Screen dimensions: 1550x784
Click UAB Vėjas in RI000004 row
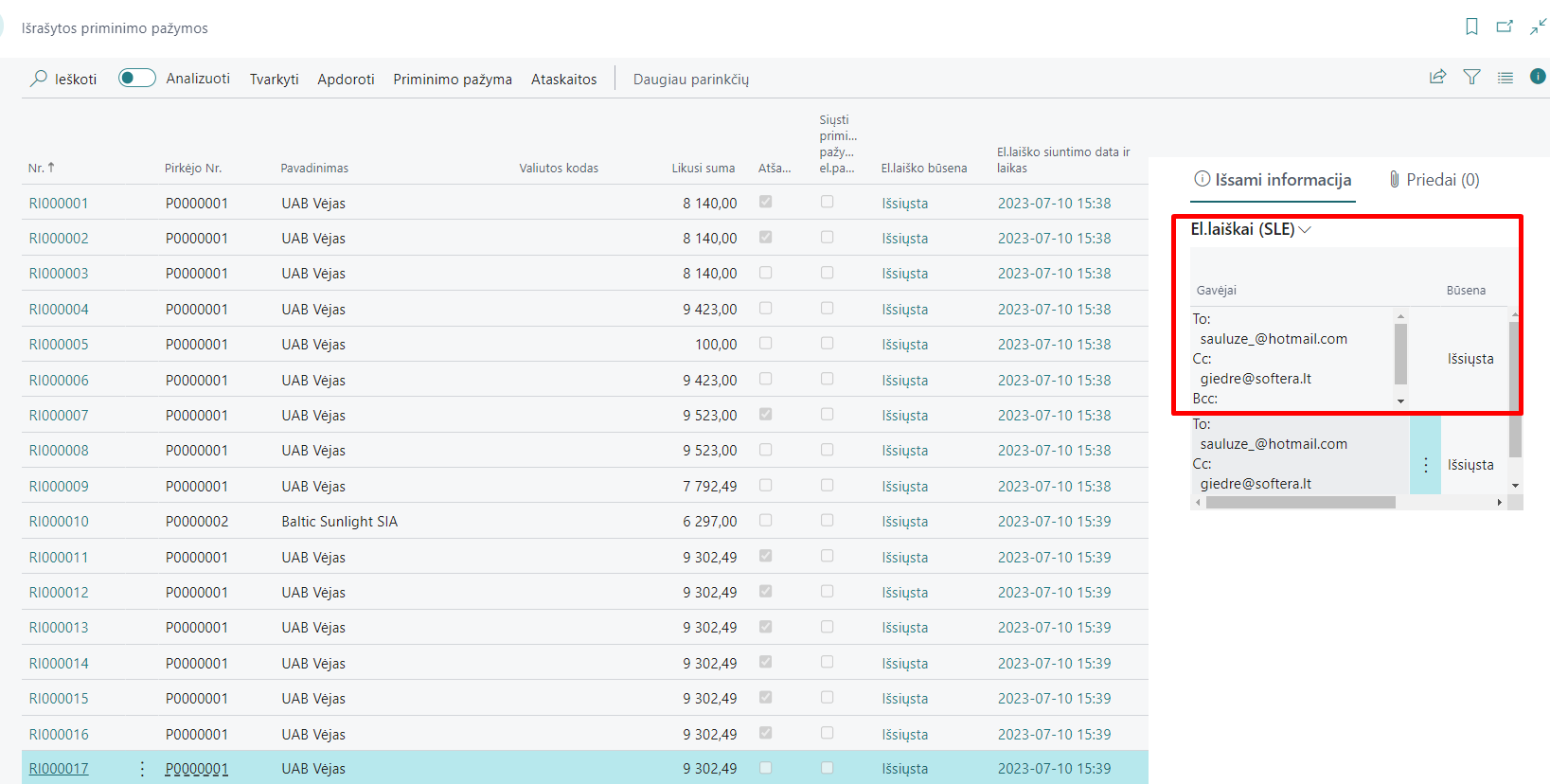pos(313,309)
